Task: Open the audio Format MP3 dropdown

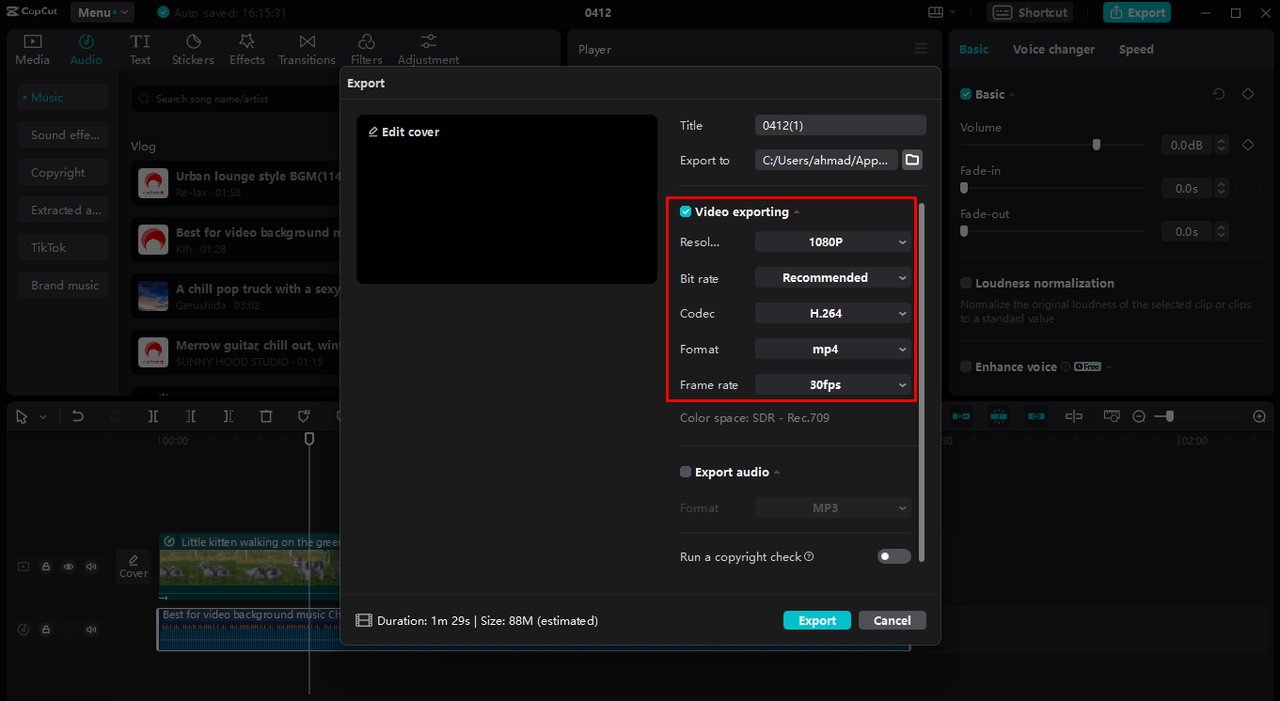Action: tap(833, 508)
